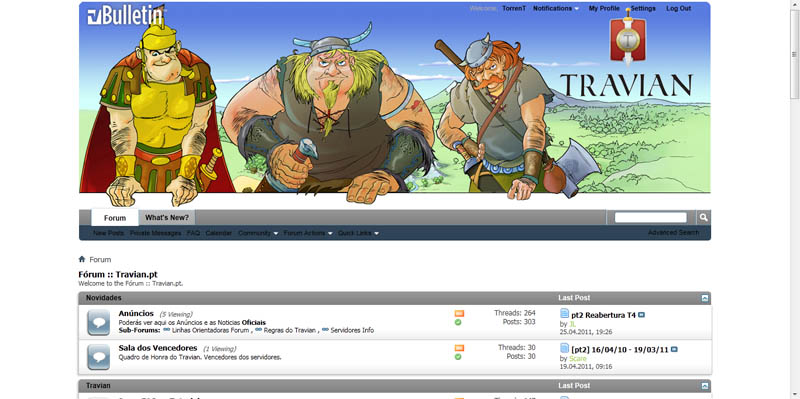Click go-to-last-post icon after [pt2] 16/04/10 - 19/03/11
800x399 pixels.
click(x=674, y=350)
